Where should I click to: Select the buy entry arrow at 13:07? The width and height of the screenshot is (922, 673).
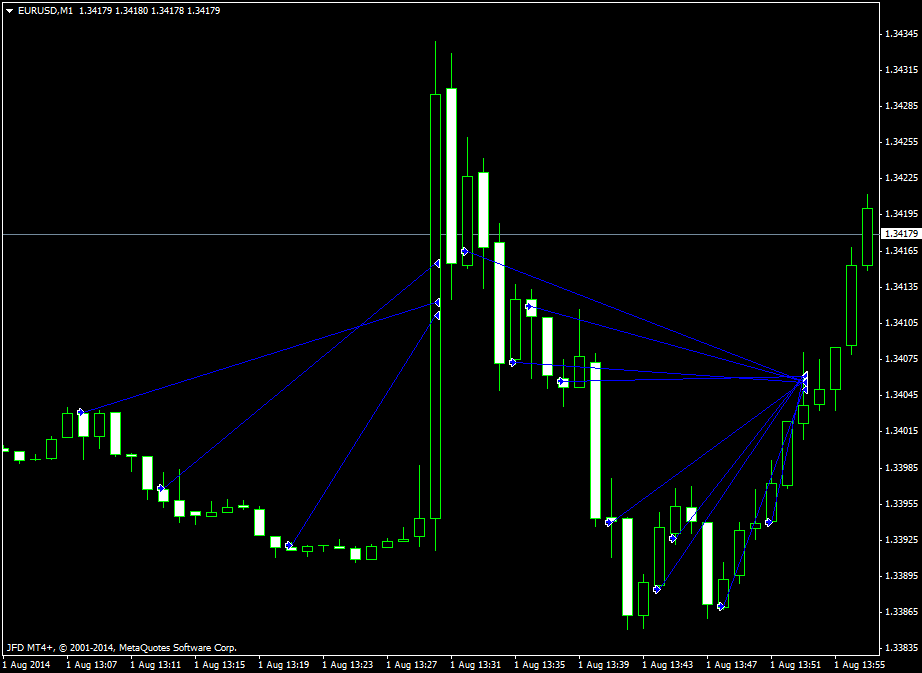pyautogui.click(x=81, y=412)
